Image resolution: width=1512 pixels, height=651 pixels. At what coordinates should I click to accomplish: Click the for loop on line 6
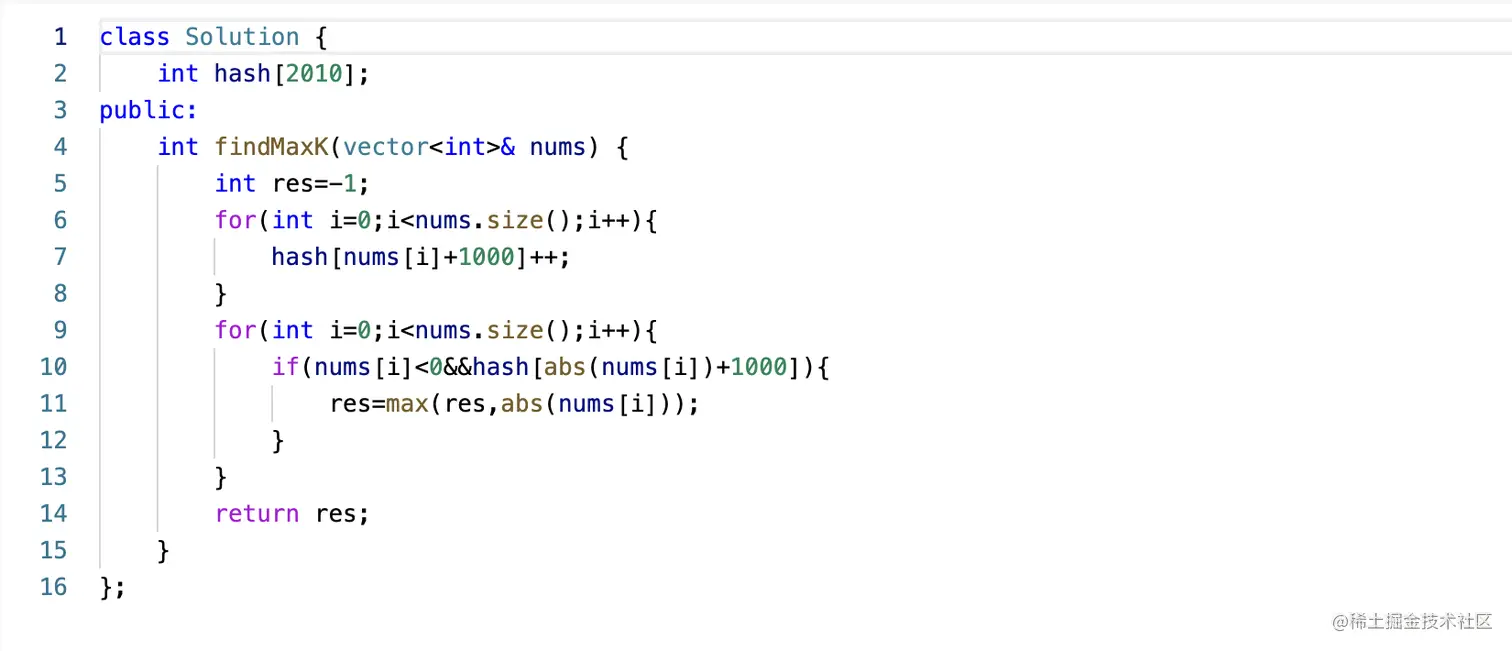pyautogui.click(x=436, y=220)
